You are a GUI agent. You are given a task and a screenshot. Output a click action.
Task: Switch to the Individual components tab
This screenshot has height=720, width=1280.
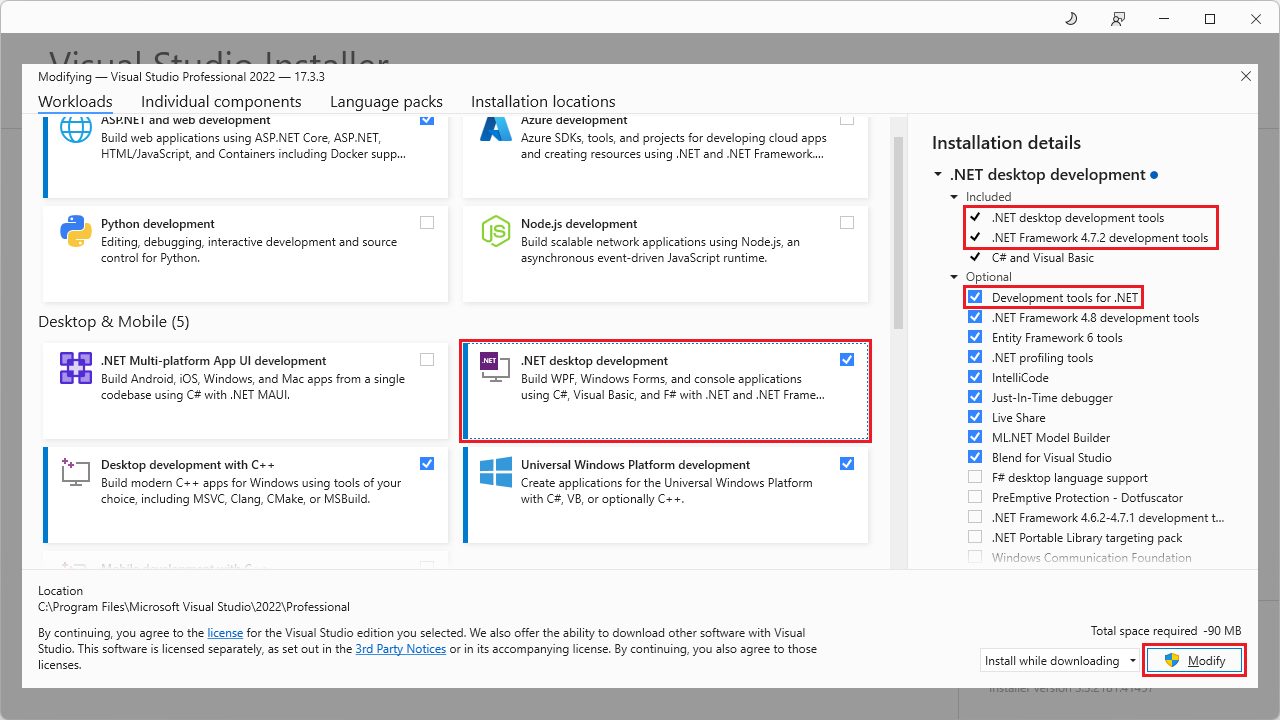(221, 101)
